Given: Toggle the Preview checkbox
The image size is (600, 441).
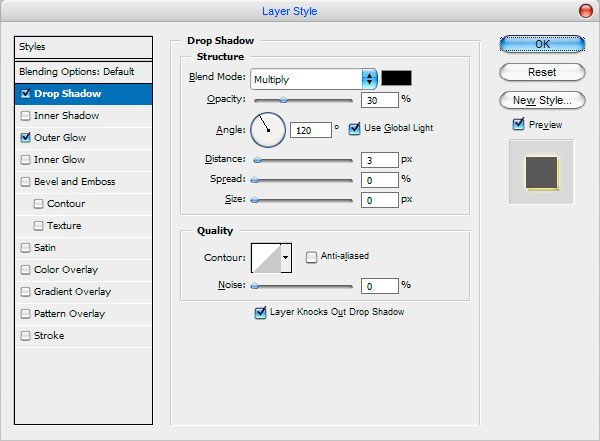Looking at the screenshot, I should 518,124.
